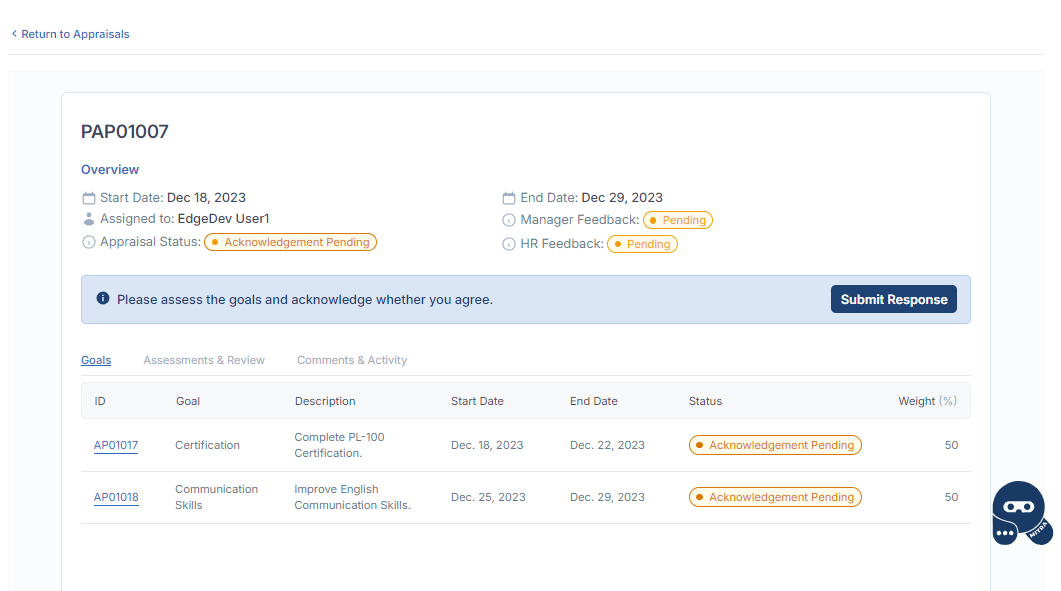Click the Assigned to person icon
Image resolution: width=1061 pixels, height=591 pixels.
click(x=89, y=219)
